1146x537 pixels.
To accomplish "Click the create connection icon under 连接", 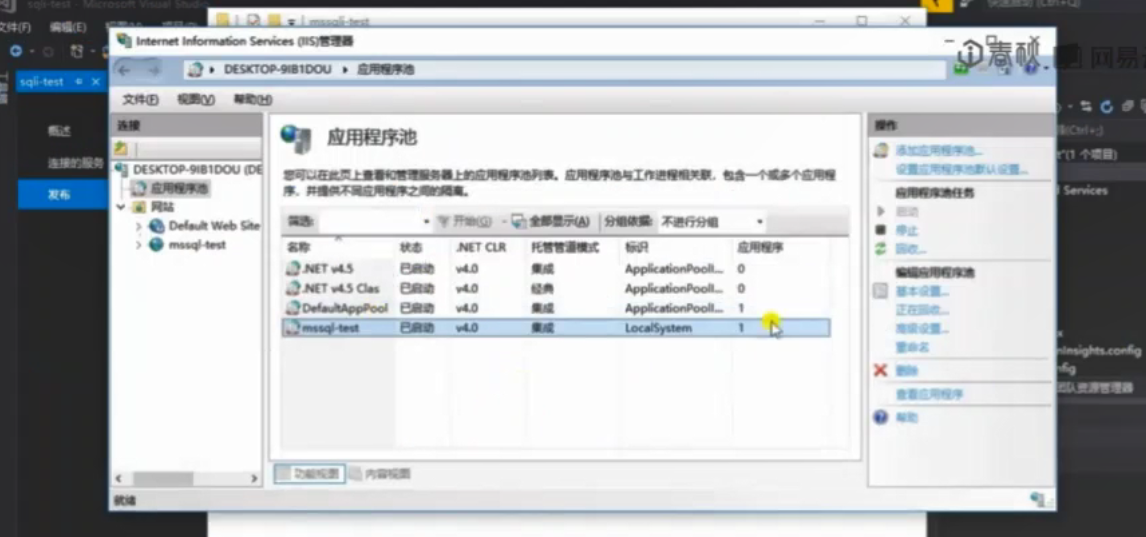I will click(121, 149).
